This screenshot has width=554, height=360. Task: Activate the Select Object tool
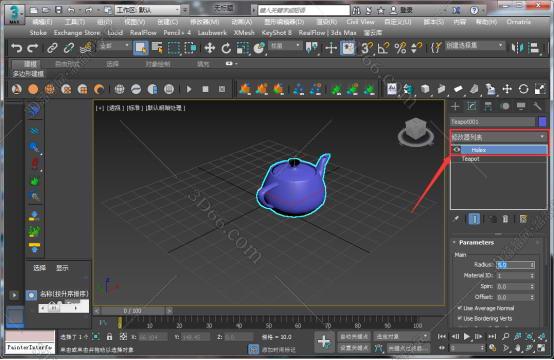tap(141, 48)
